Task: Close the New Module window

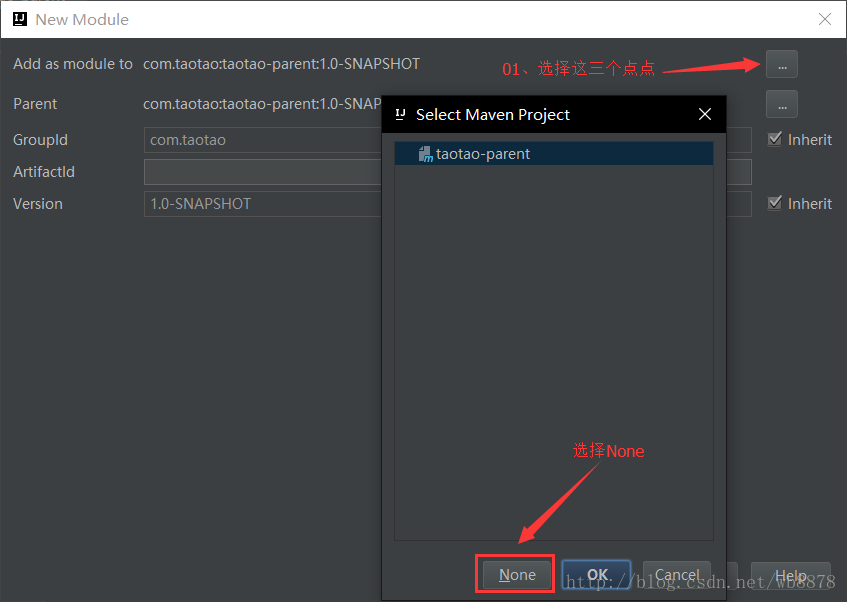Action: [x=824, y=19]
